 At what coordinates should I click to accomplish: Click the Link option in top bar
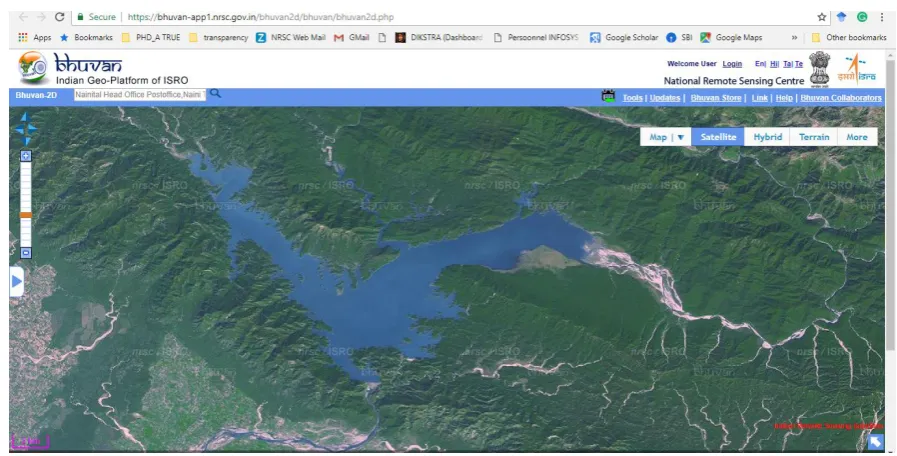pos(759,98)
